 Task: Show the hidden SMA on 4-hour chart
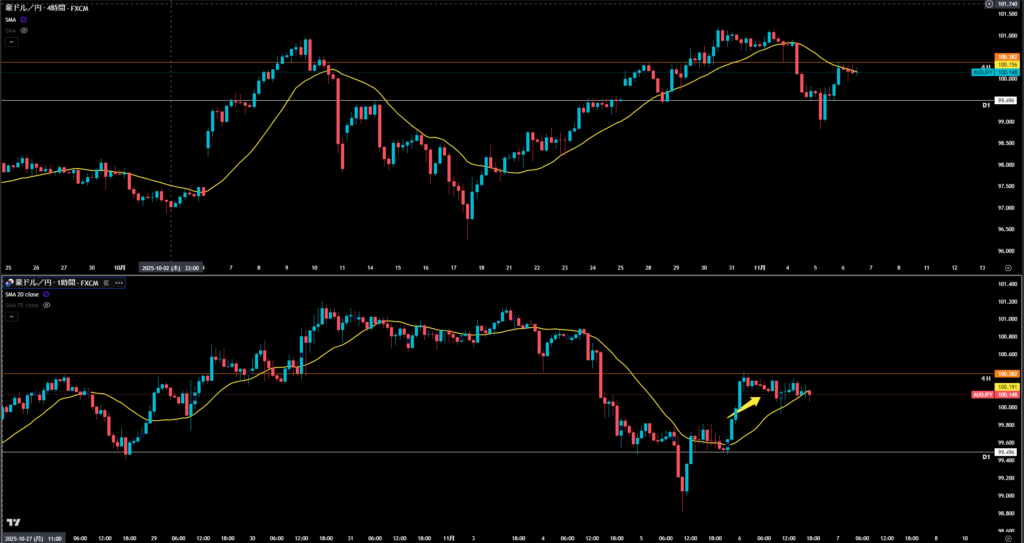pos(24,30)
